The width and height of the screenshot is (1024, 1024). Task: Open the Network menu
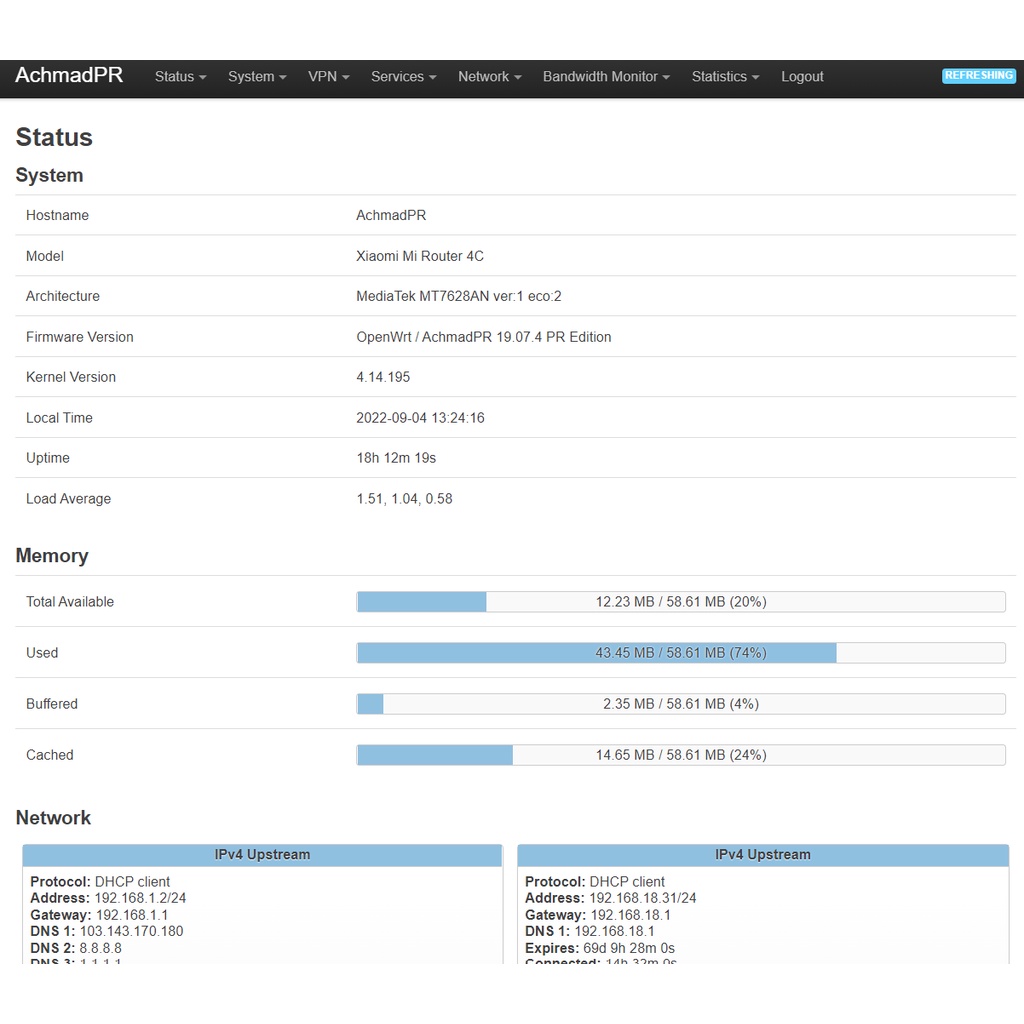pos(489,77)
